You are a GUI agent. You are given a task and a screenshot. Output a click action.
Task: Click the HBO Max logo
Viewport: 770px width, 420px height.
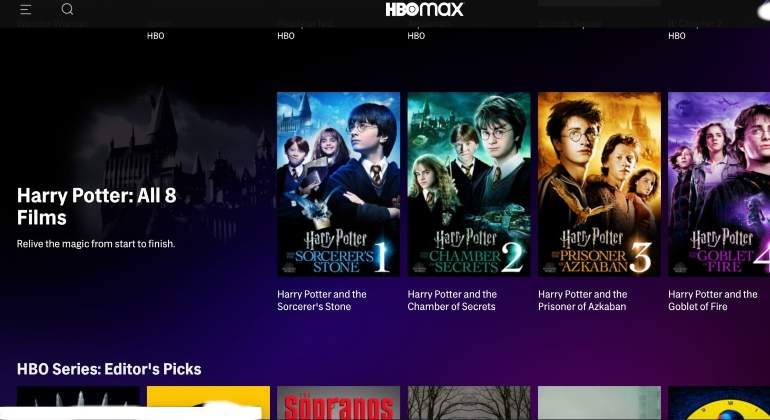[x=424, y=9]
